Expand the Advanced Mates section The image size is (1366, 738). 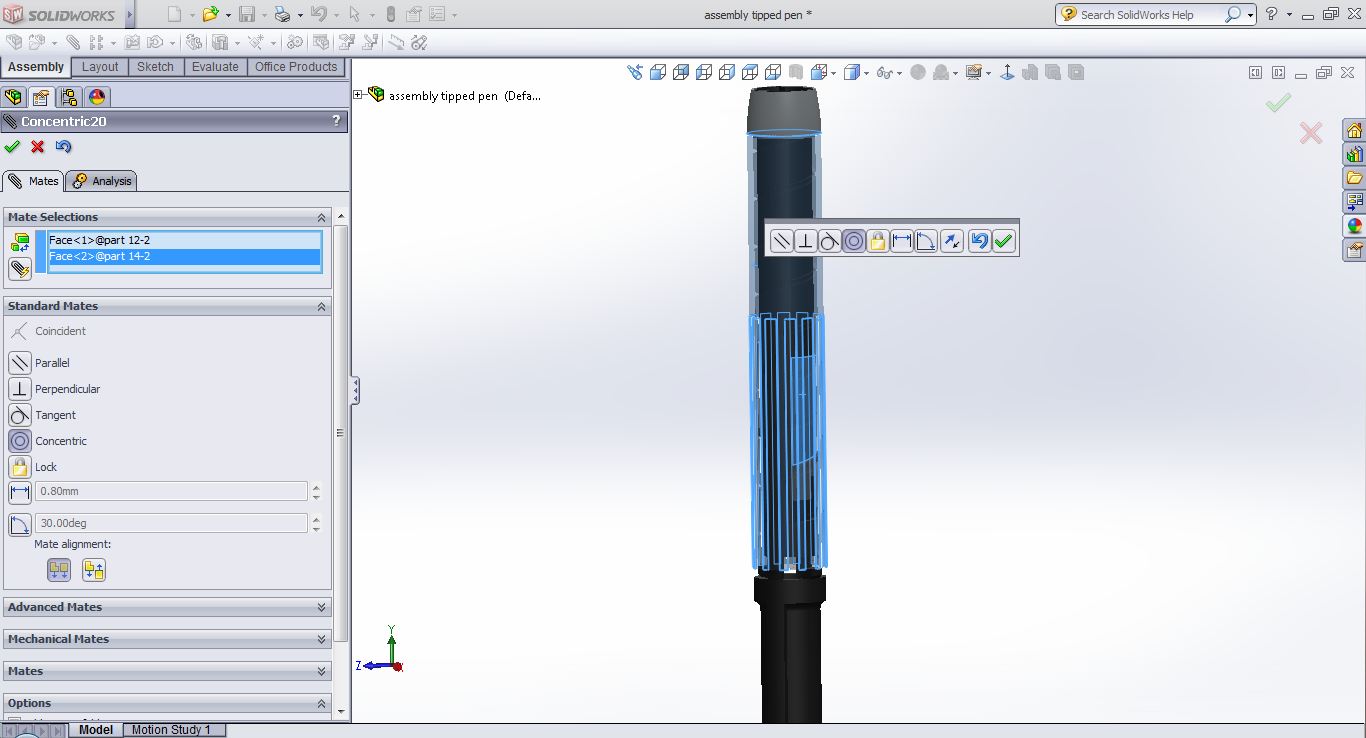coord(167,607)
